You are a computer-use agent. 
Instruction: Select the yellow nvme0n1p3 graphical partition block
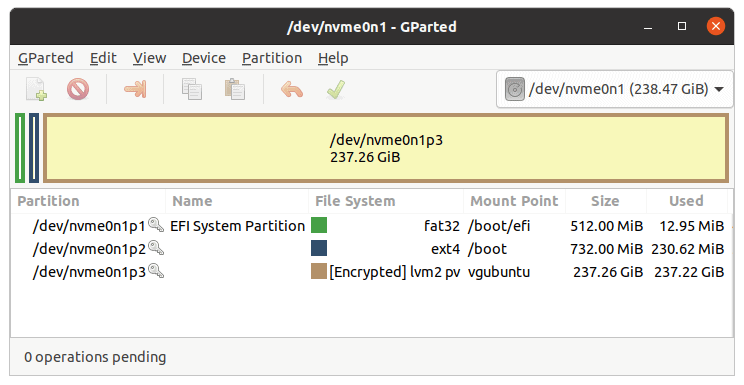point(386,148)
